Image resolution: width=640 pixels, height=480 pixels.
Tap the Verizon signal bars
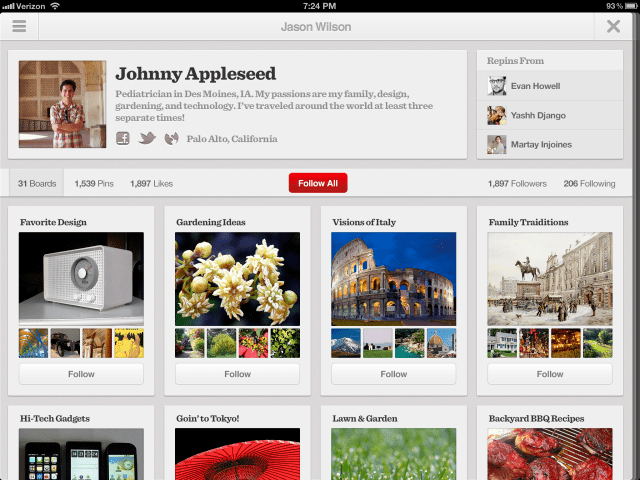click(7, 6)
